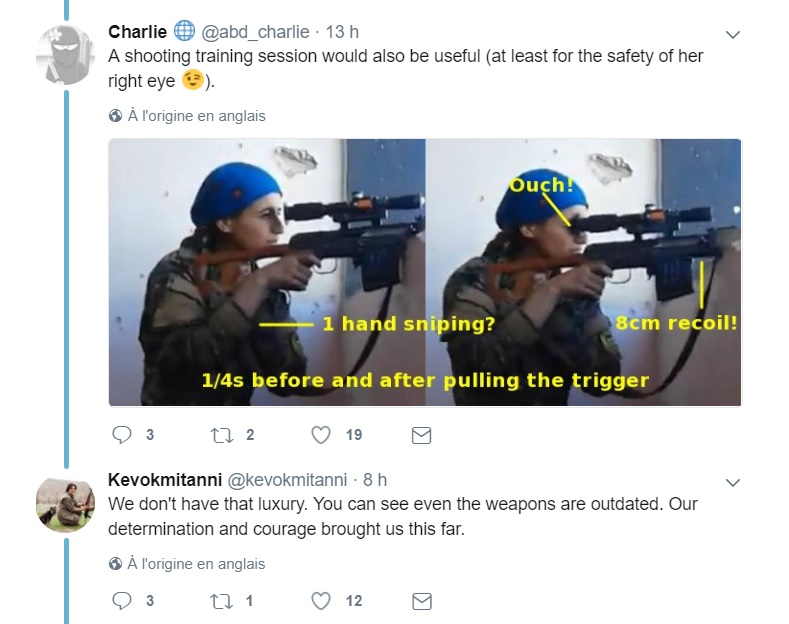Retweet Kevokmitanni's tweet

tap(221, 601)
